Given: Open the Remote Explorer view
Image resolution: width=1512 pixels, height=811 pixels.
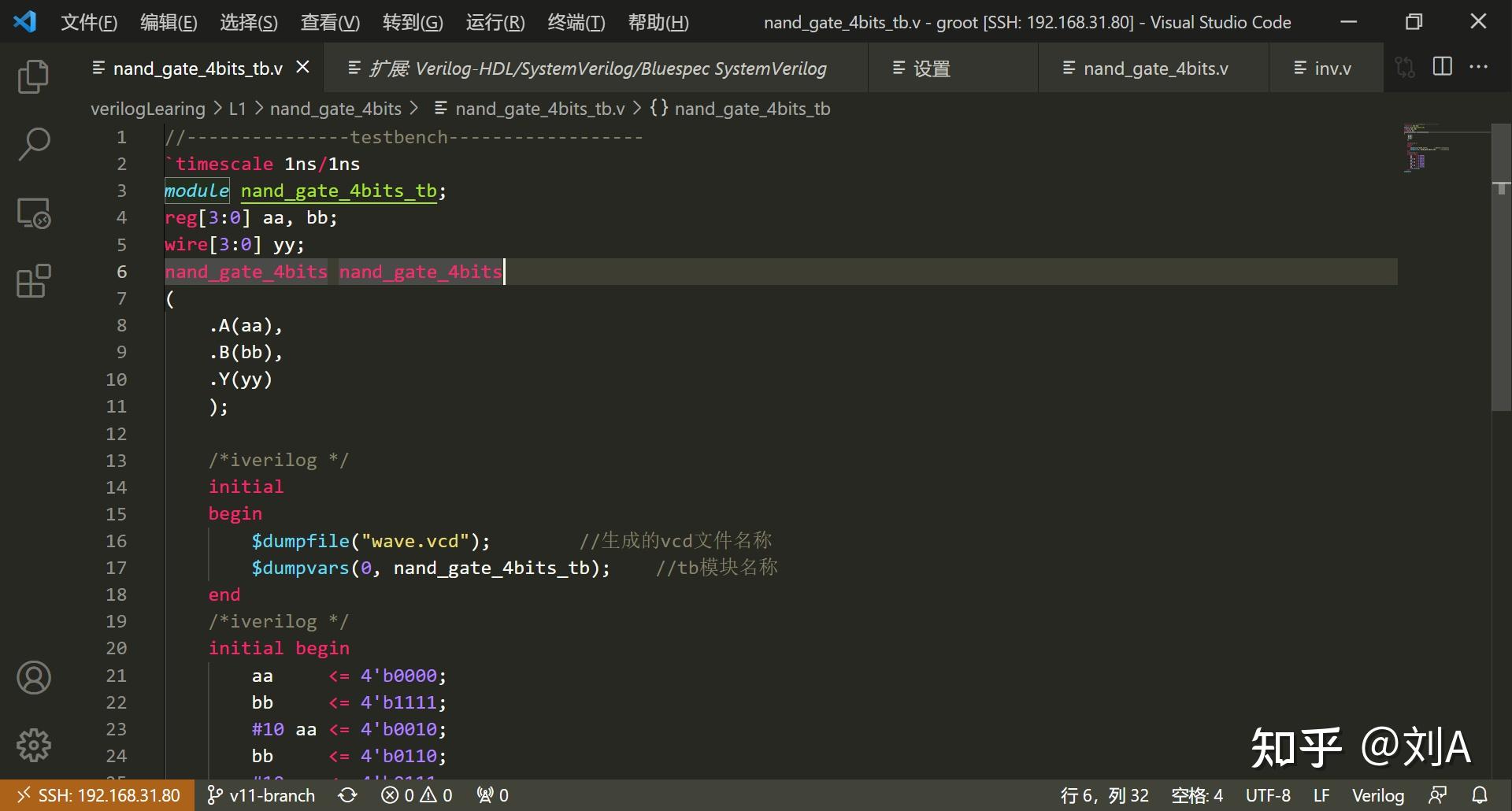Looking at the screenshot, I should click(x=32, y=213).
